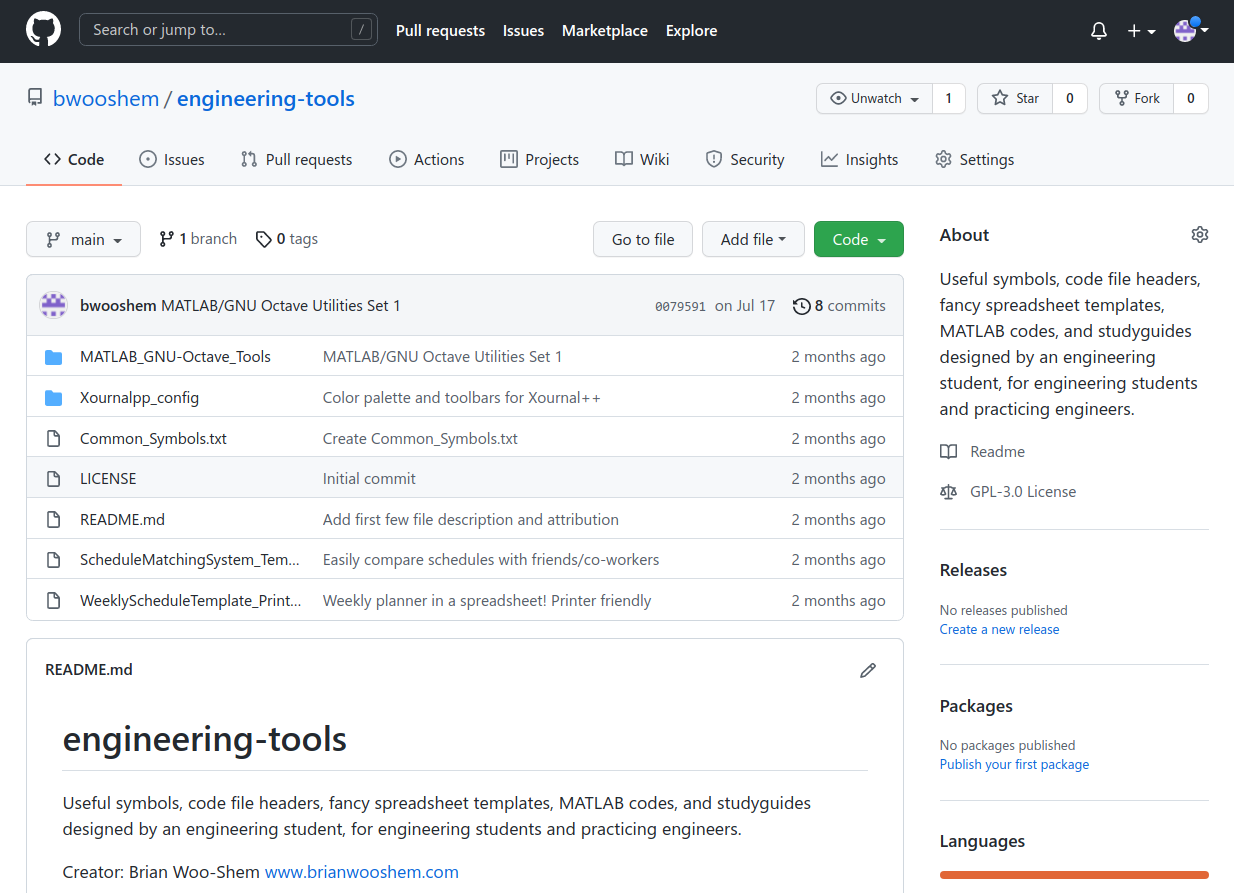Open Explore in top navigation
The image size is (1234, 893).
pos(692,31)
